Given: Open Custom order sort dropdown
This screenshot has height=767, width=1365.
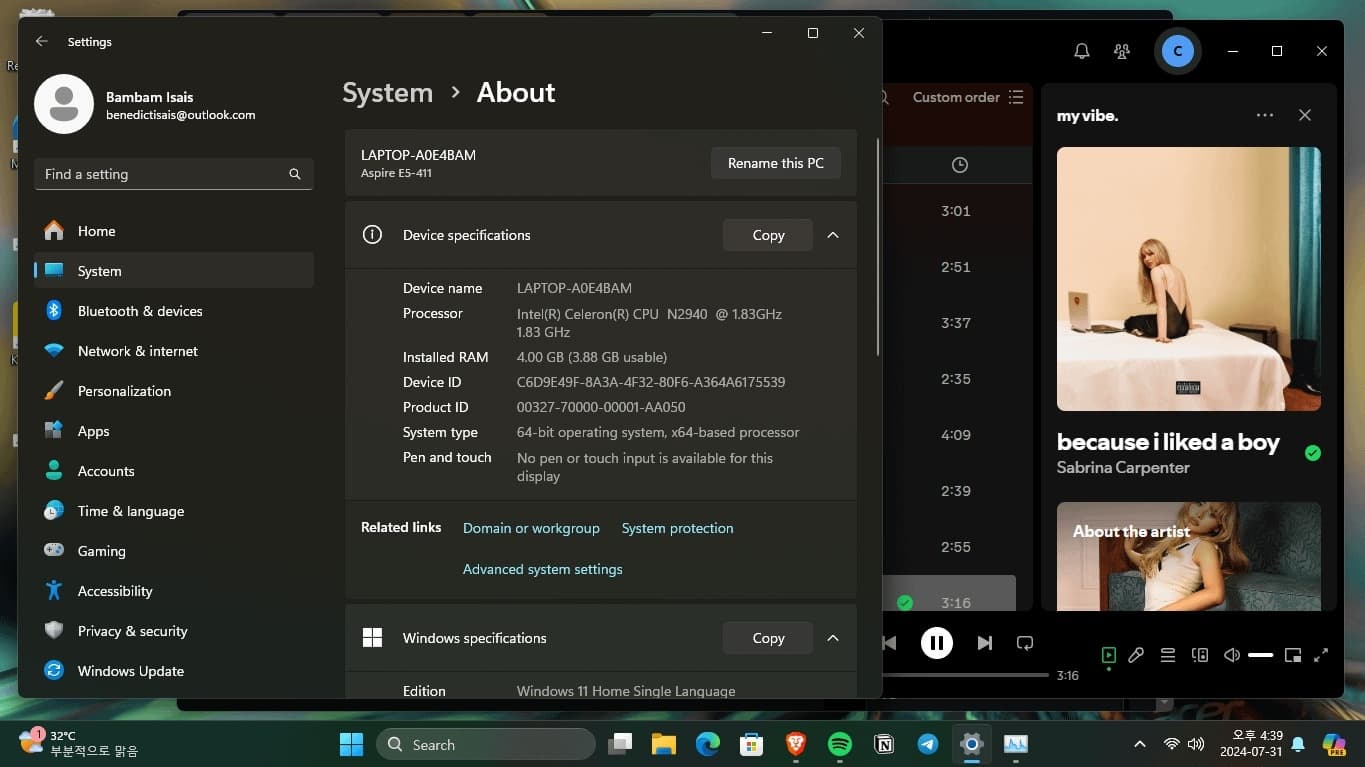Looking at the screenshot, I should click(968, 97).
